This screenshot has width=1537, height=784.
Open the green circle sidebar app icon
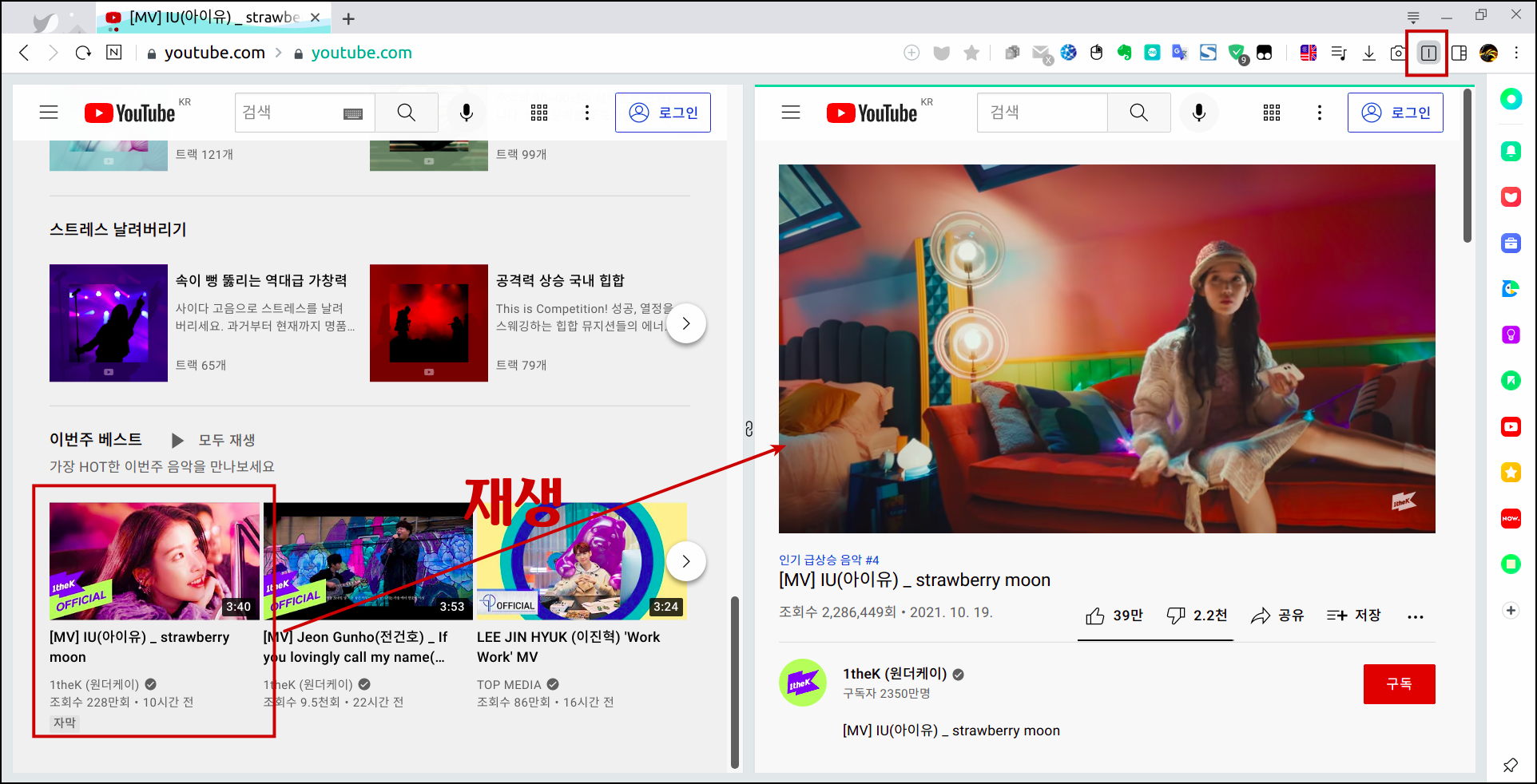coord(1511,99)
